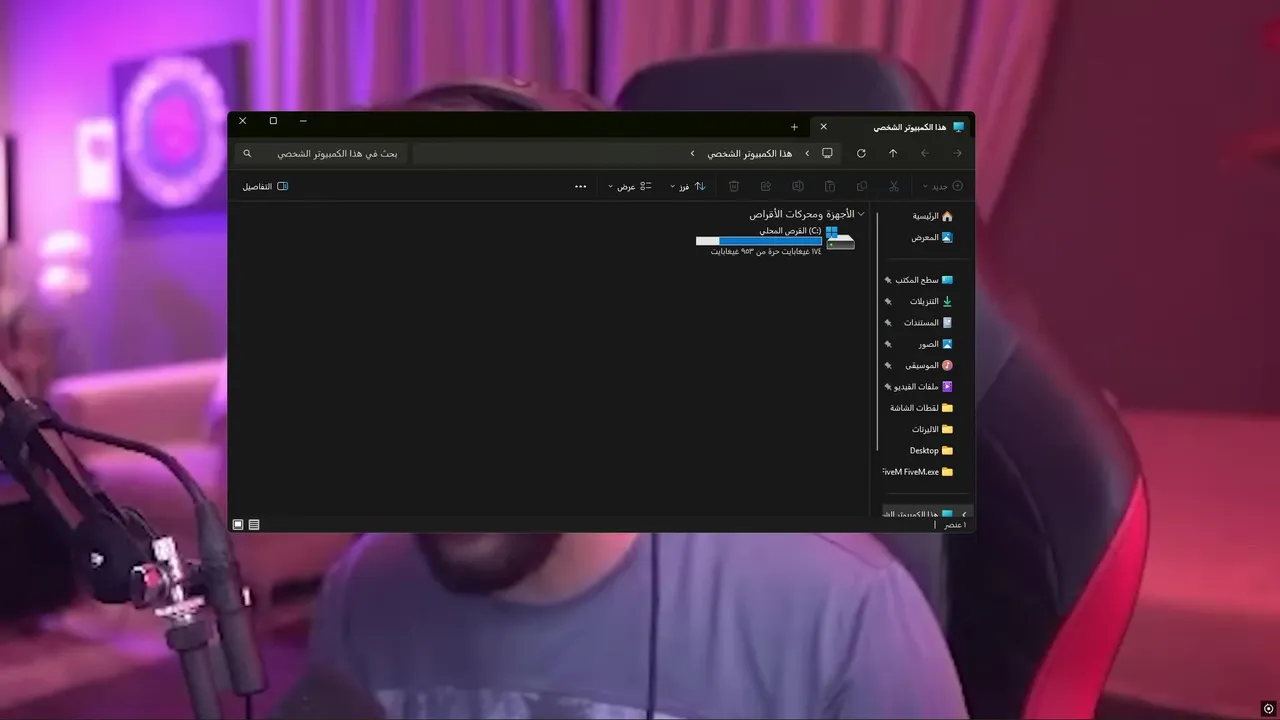
Task: Open the عرض view dropdown
Action: [630, 186]
